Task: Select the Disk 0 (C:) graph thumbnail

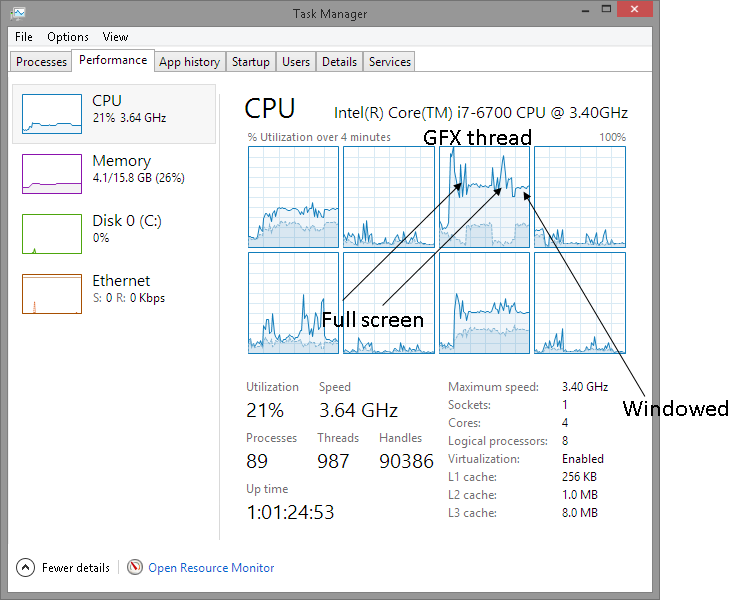Action: [x=52, y=234]
